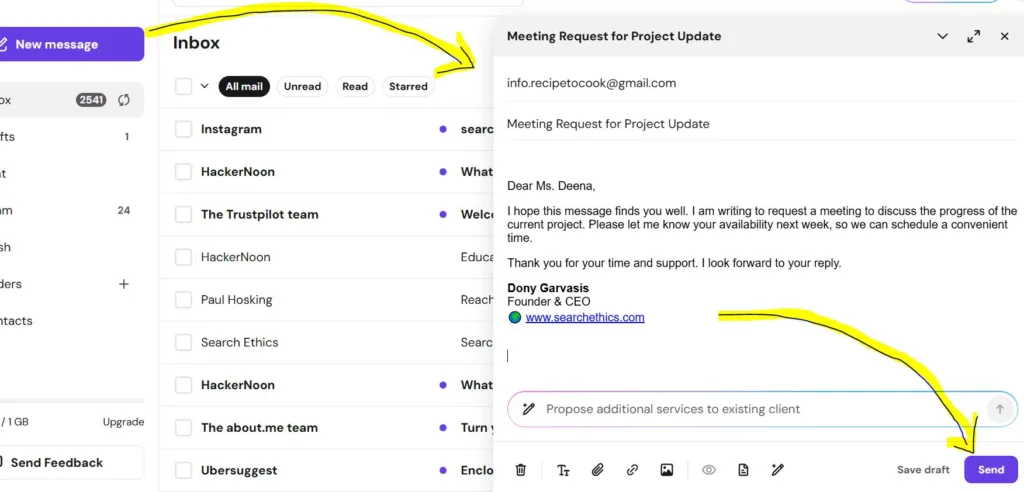Toggle the eye preview icon
This screenshot has width=1024, height=492.
coord(709,470)
